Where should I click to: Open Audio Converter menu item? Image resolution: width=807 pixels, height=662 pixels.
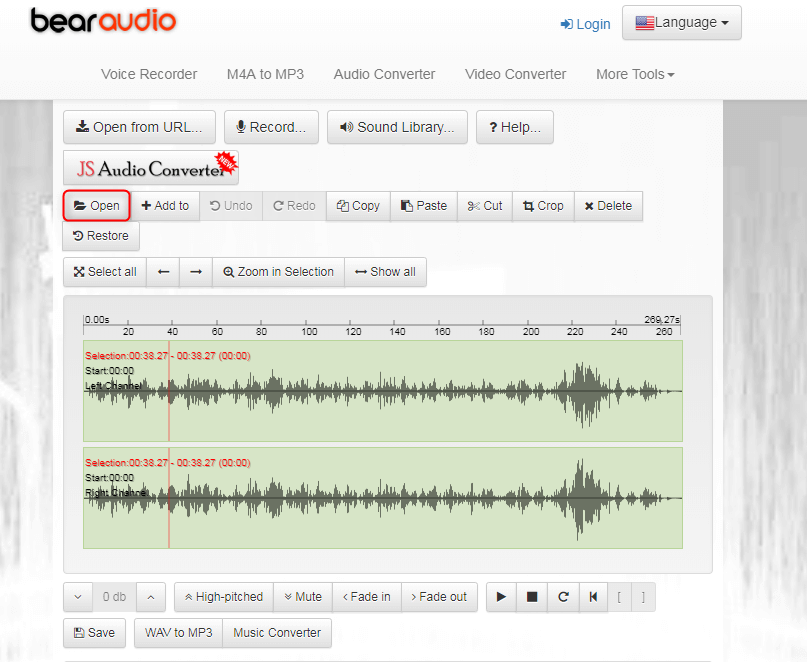384,74
